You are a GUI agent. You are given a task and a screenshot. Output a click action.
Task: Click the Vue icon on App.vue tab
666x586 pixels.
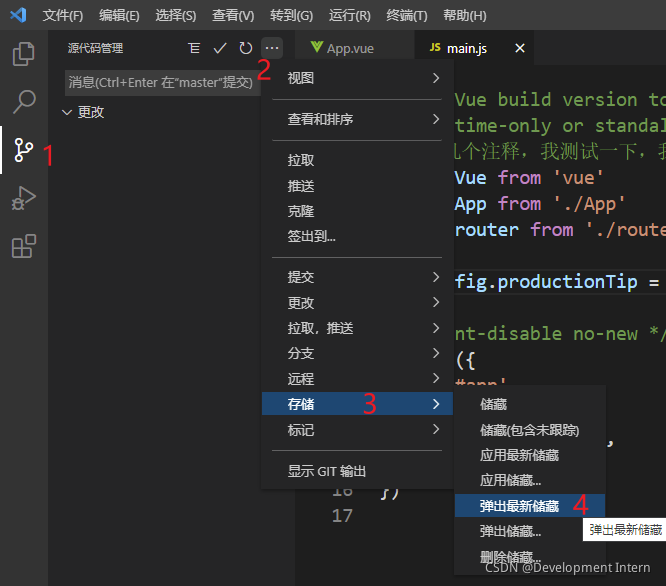(316, 47)
